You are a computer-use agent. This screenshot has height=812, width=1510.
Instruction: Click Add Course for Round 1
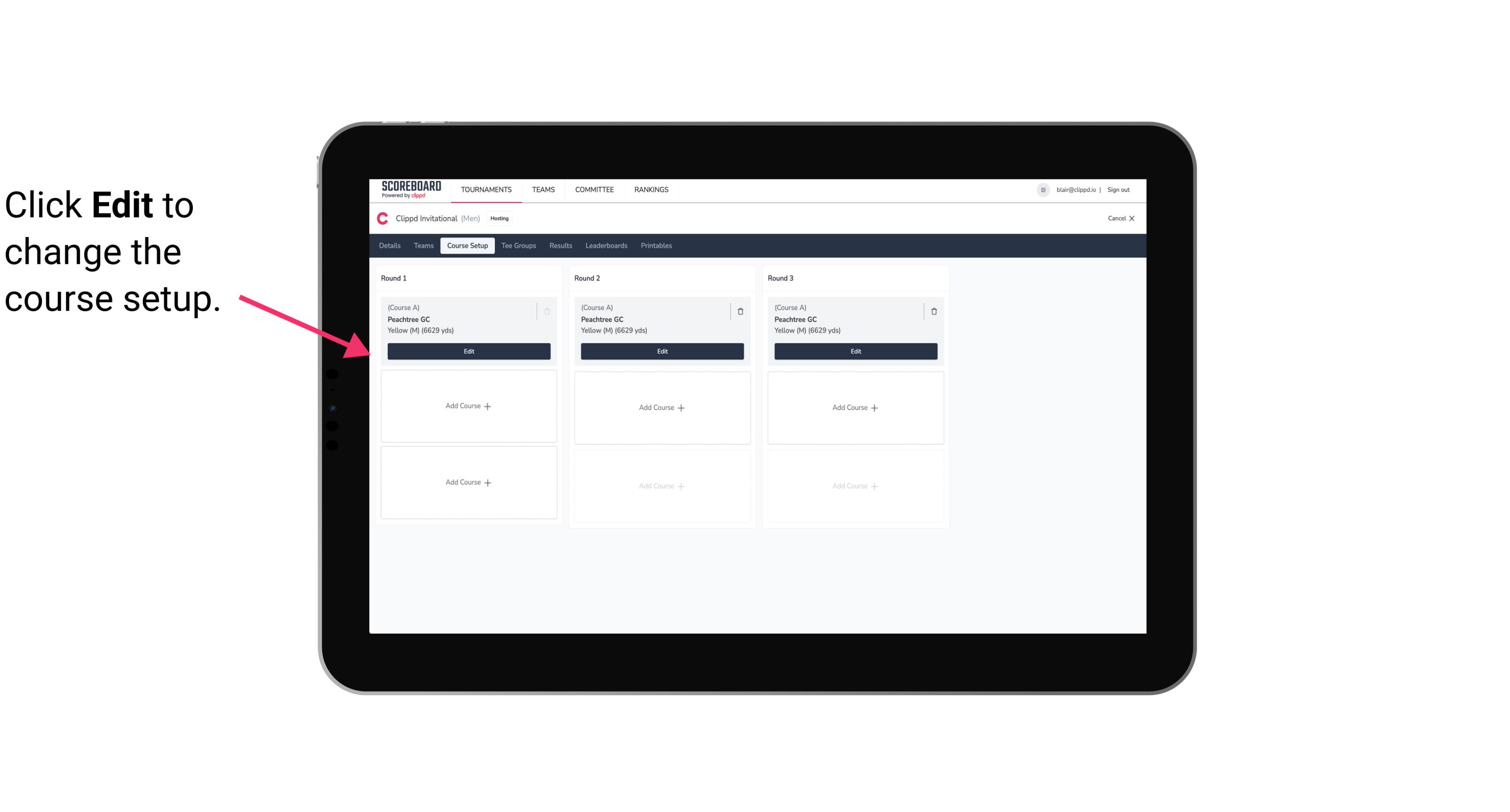pyautogui.click(x=468, y=406)
